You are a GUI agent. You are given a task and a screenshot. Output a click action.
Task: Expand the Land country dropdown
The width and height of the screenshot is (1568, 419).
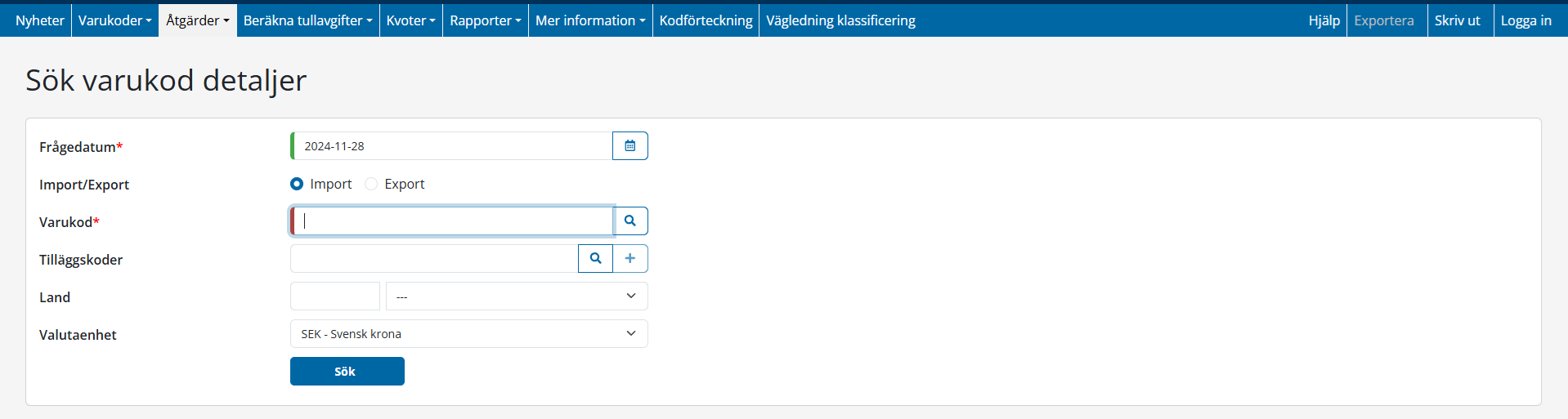[516, 296]
